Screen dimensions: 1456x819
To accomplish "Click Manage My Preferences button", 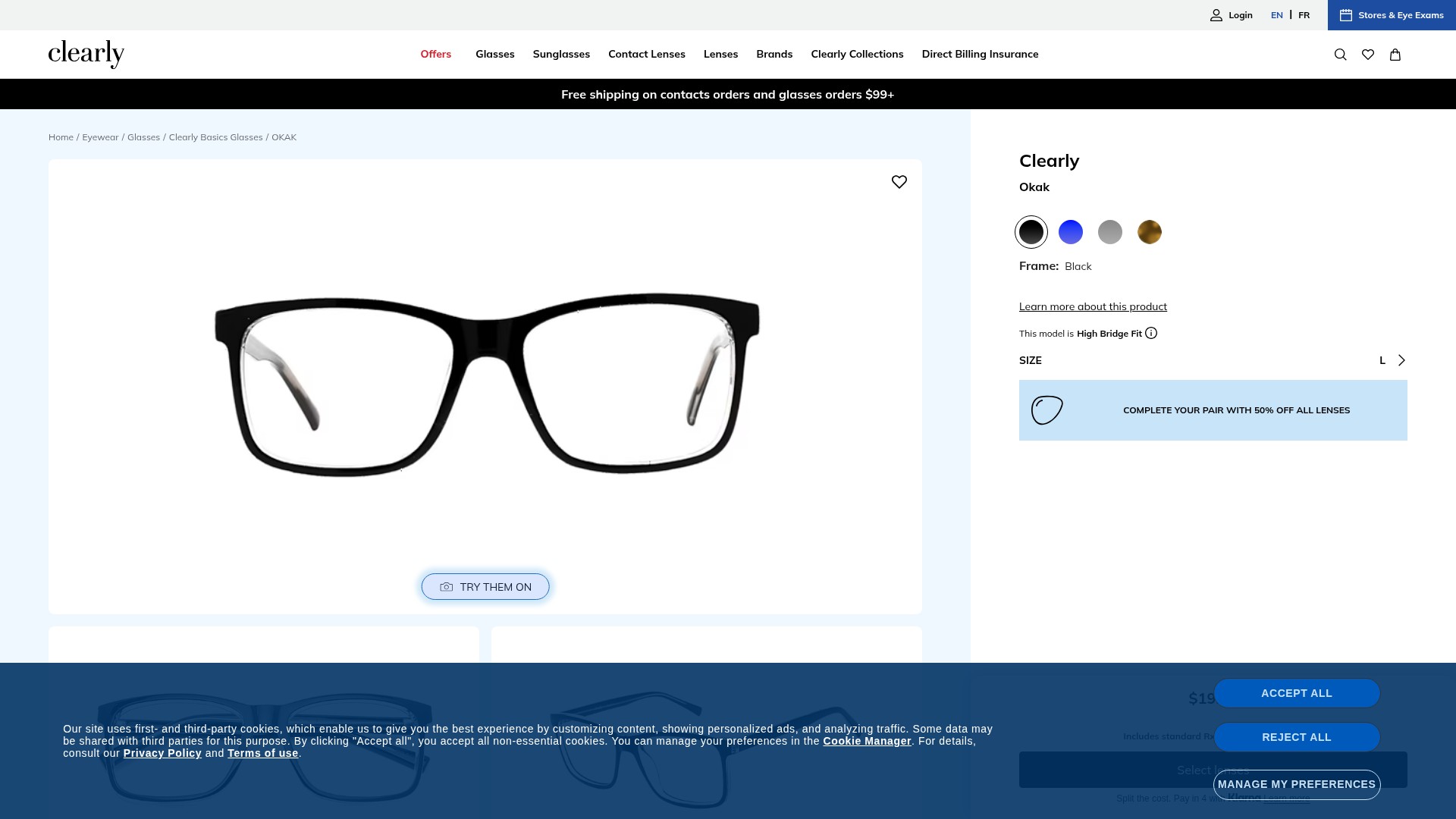I will coord(1297,784).
